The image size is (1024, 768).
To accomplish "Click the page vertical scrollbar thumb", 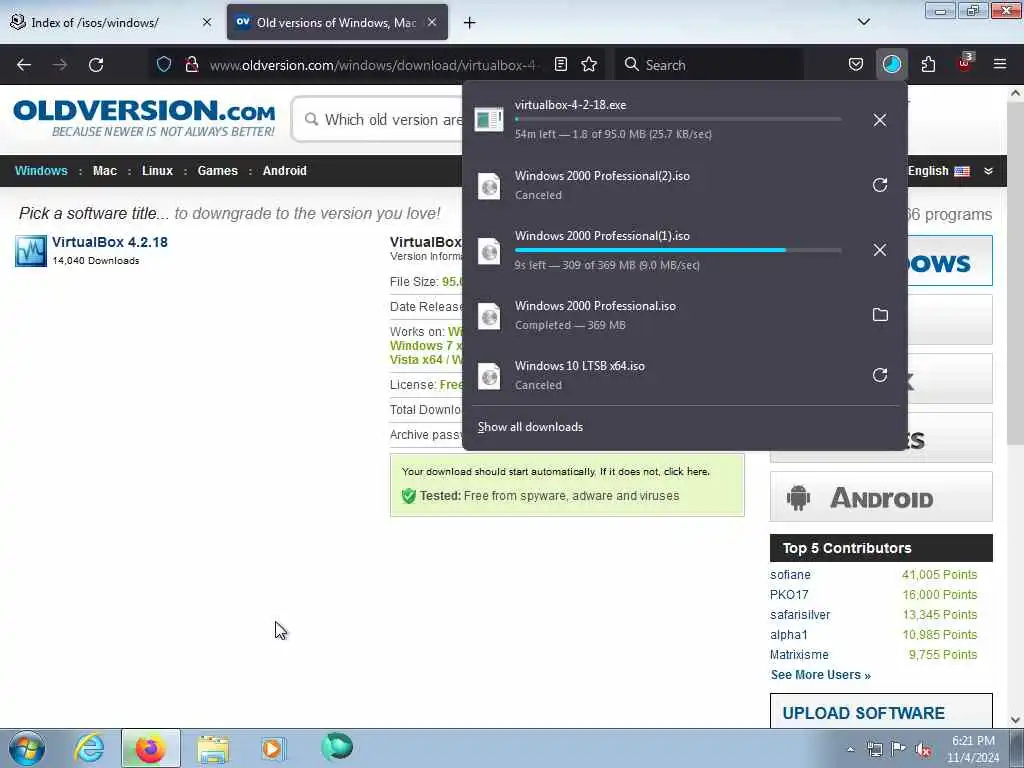I will pyautogui.click(x=1015, y=274).
